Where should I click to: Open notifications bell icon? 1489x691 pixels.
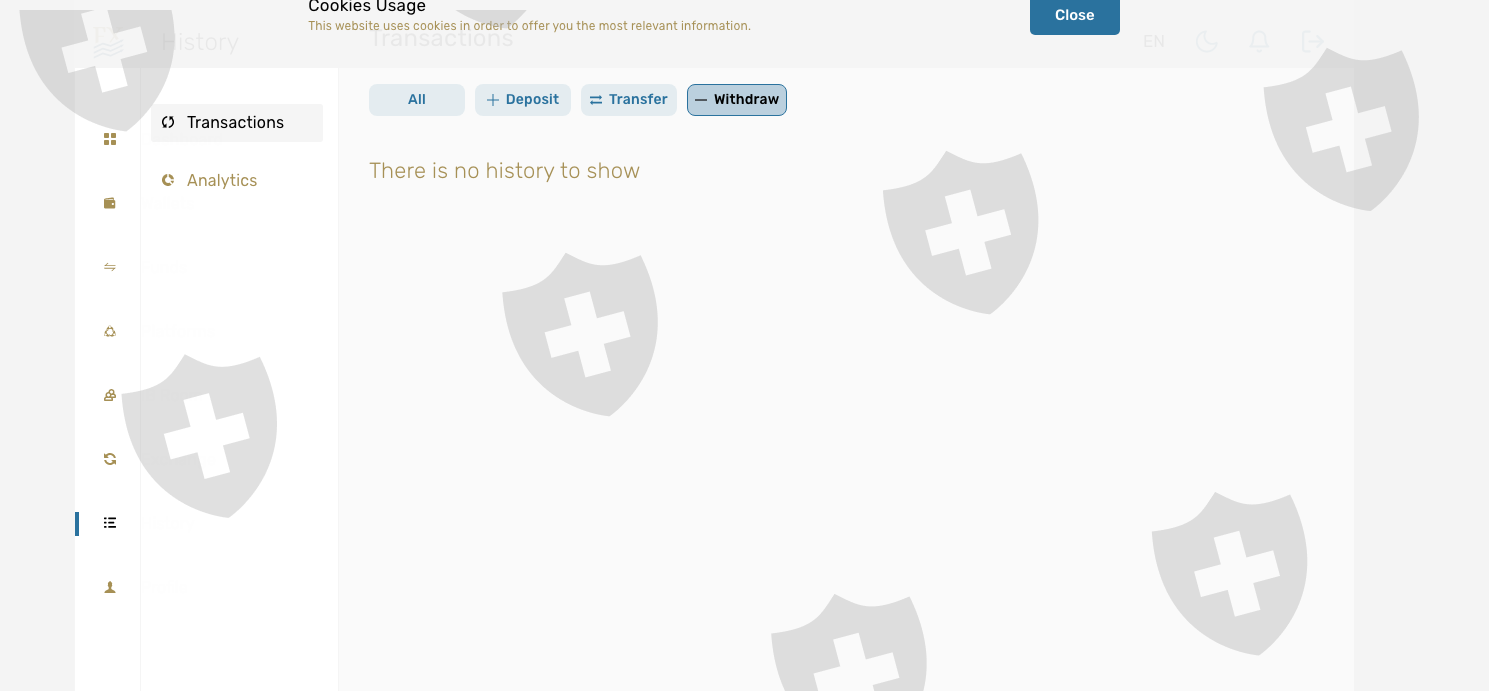coord(1260,41)
